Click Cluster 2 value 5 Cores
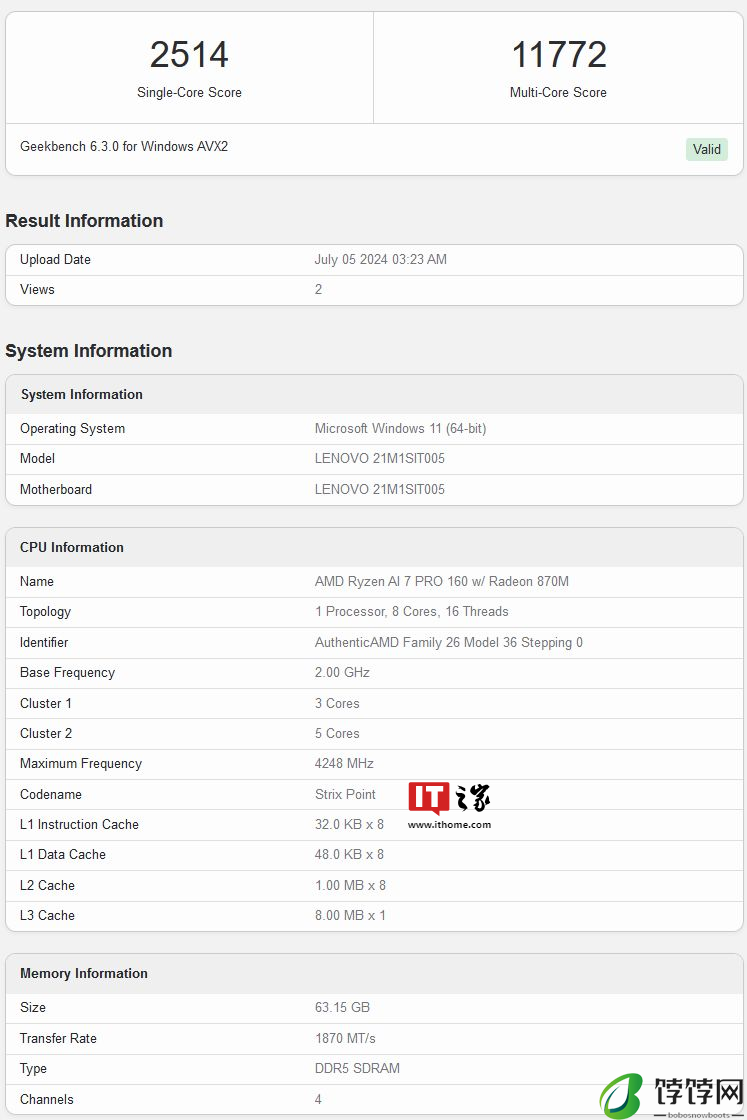Viewport: 747px width, 1120px height. click(x=337, y=734)
